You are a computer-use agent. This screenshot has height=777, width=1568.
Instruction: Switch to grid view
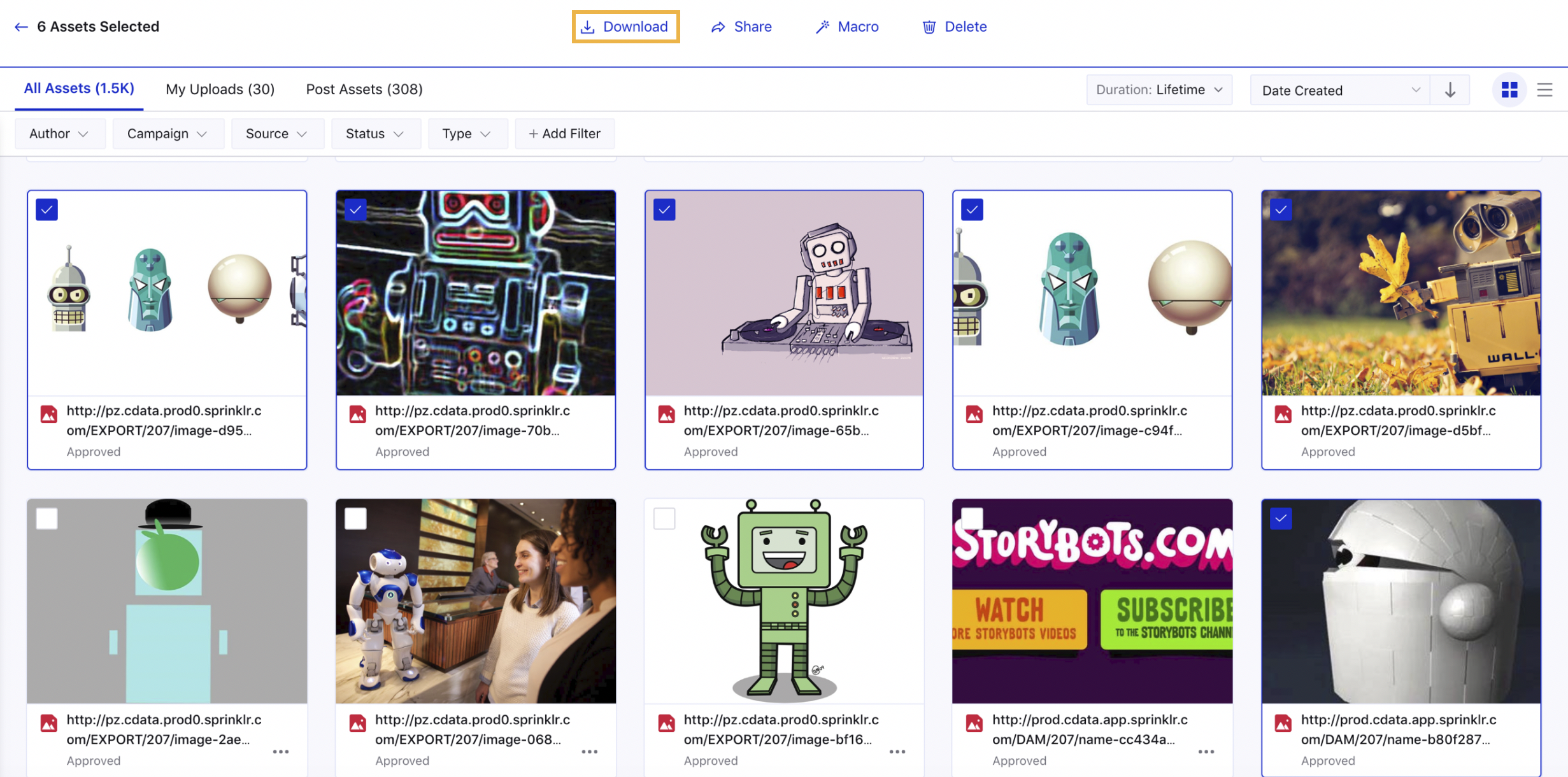pos(1509,90)
